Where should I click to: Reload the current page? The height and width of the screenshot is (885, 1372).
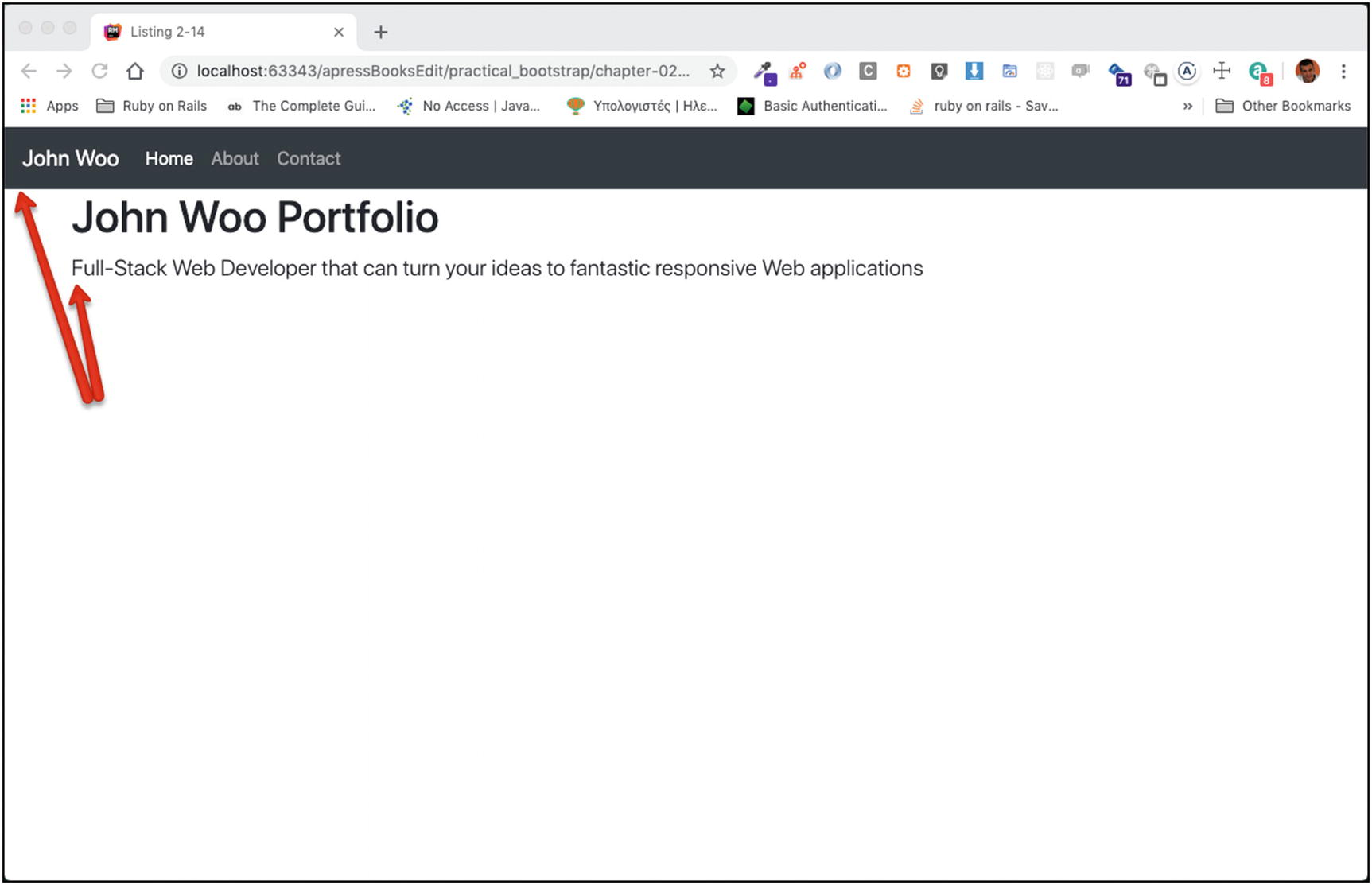pyautogui.click(x=99, y=72)
